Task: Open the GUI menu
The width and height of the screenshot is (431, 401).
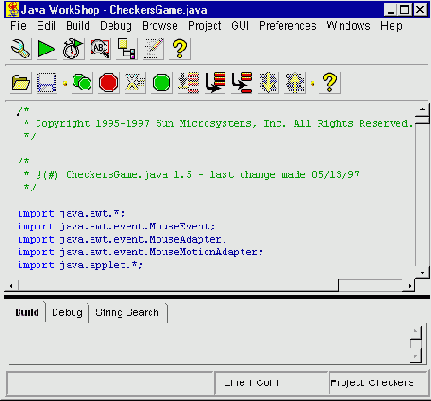Action: pyautogui.click(x=240, y=26)
